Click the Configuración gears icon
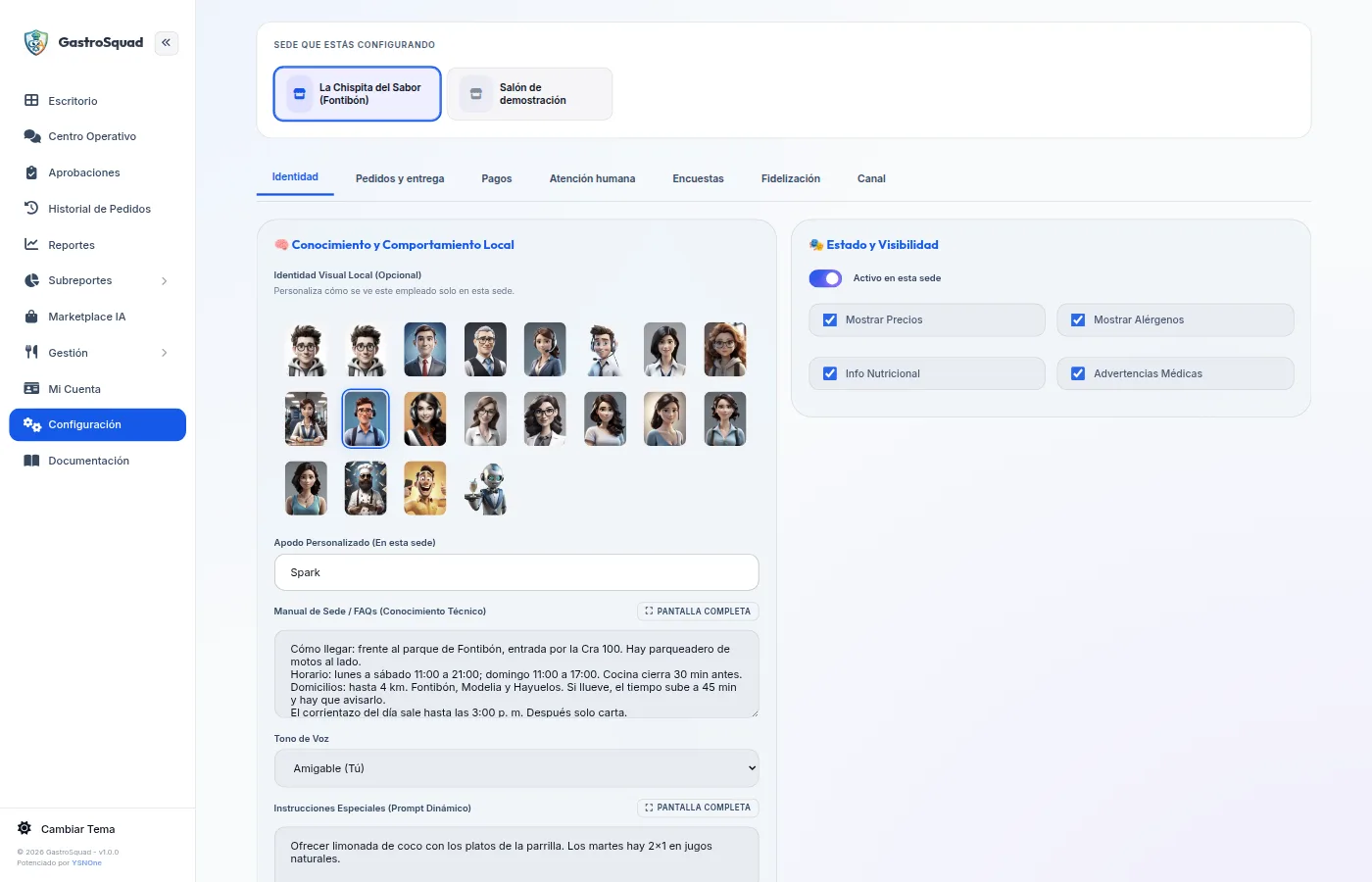The width and height of the screenshot is (1372, 882). coord(31,424)
